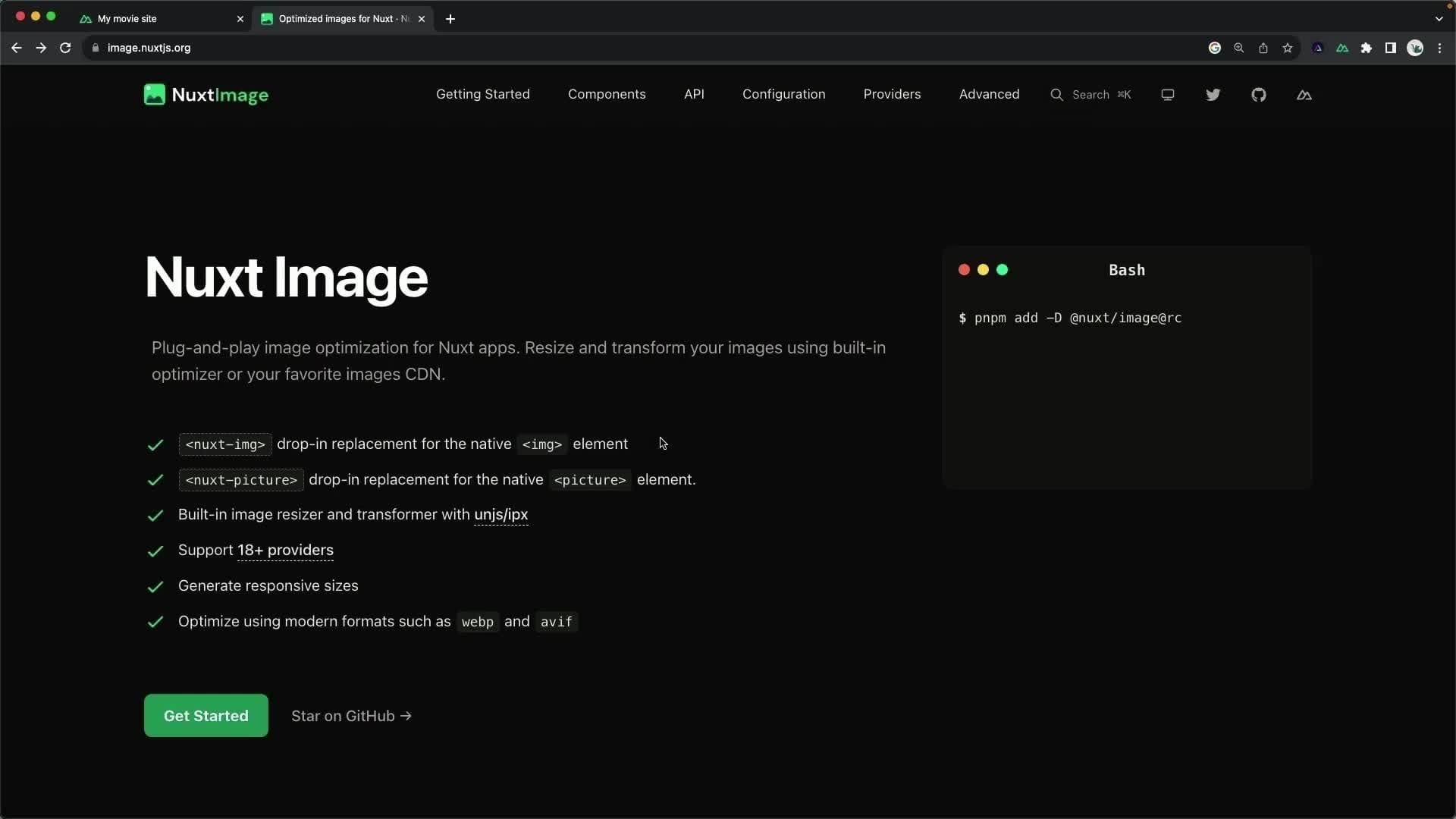
Task: Open the Configuration nav item
Action: (x=784, y=95)
